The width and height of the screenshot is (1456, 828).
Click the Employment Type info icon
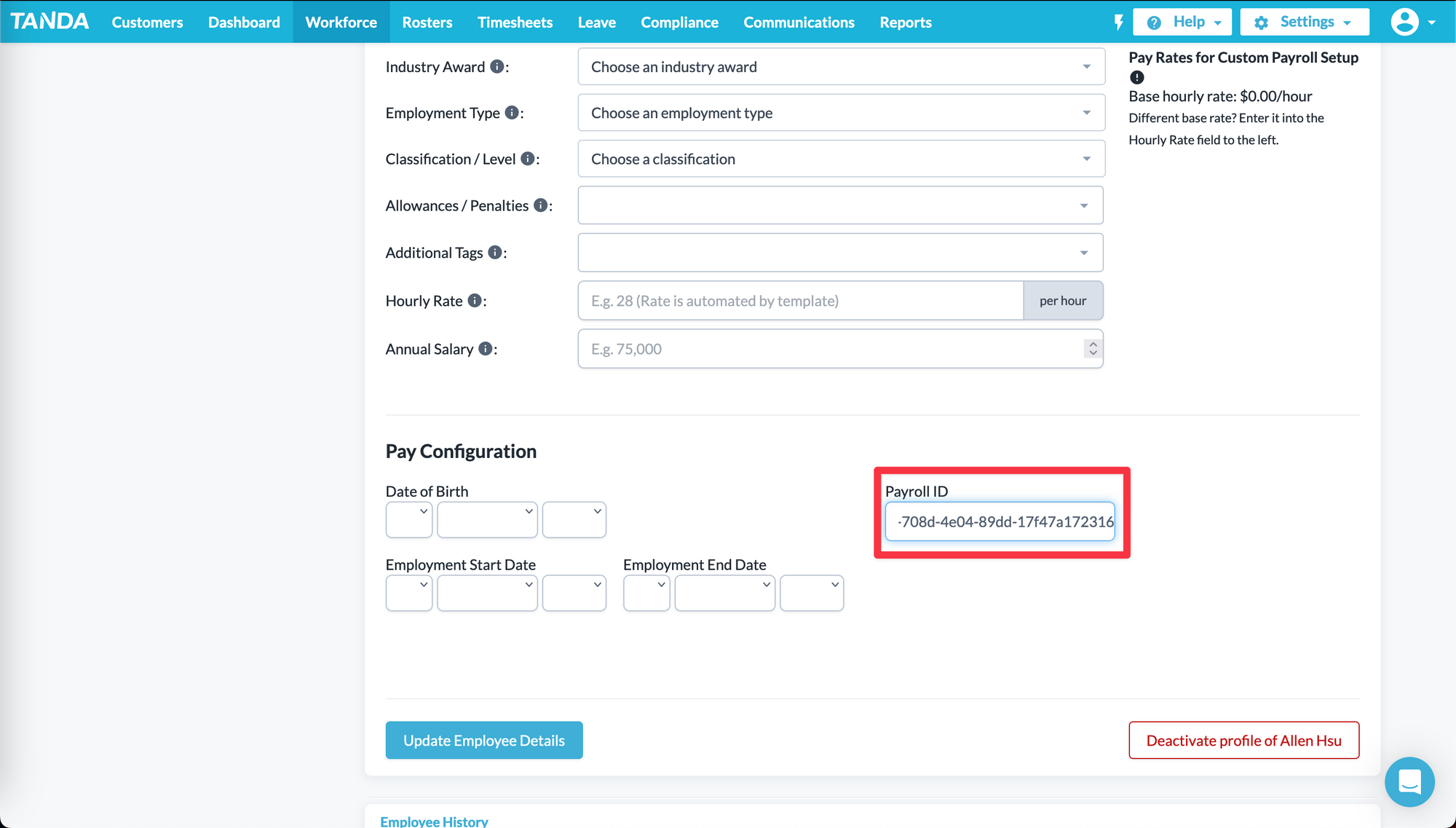point(512,113)
